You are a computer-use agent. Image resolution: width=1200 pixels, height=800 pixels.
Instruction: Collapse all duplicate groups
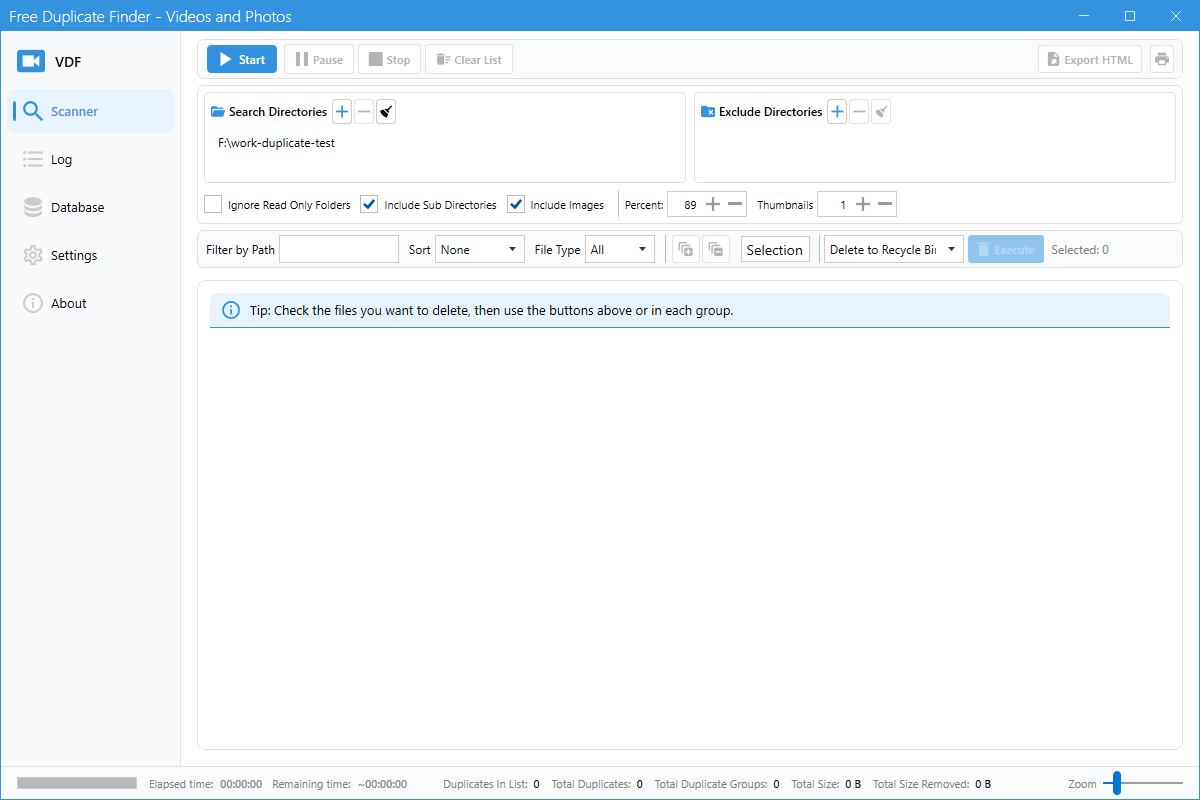(x=716, y=250)
